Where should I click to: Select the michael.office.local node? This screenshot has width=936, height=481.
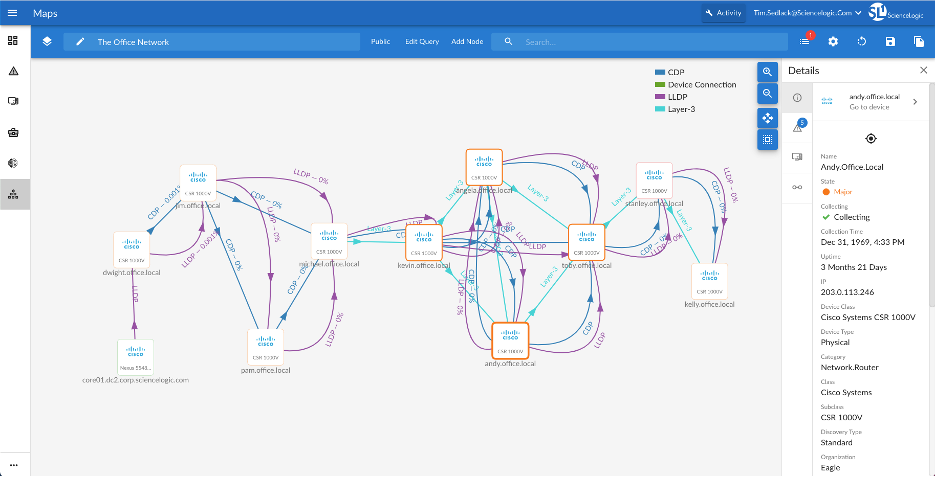(329, 241)
